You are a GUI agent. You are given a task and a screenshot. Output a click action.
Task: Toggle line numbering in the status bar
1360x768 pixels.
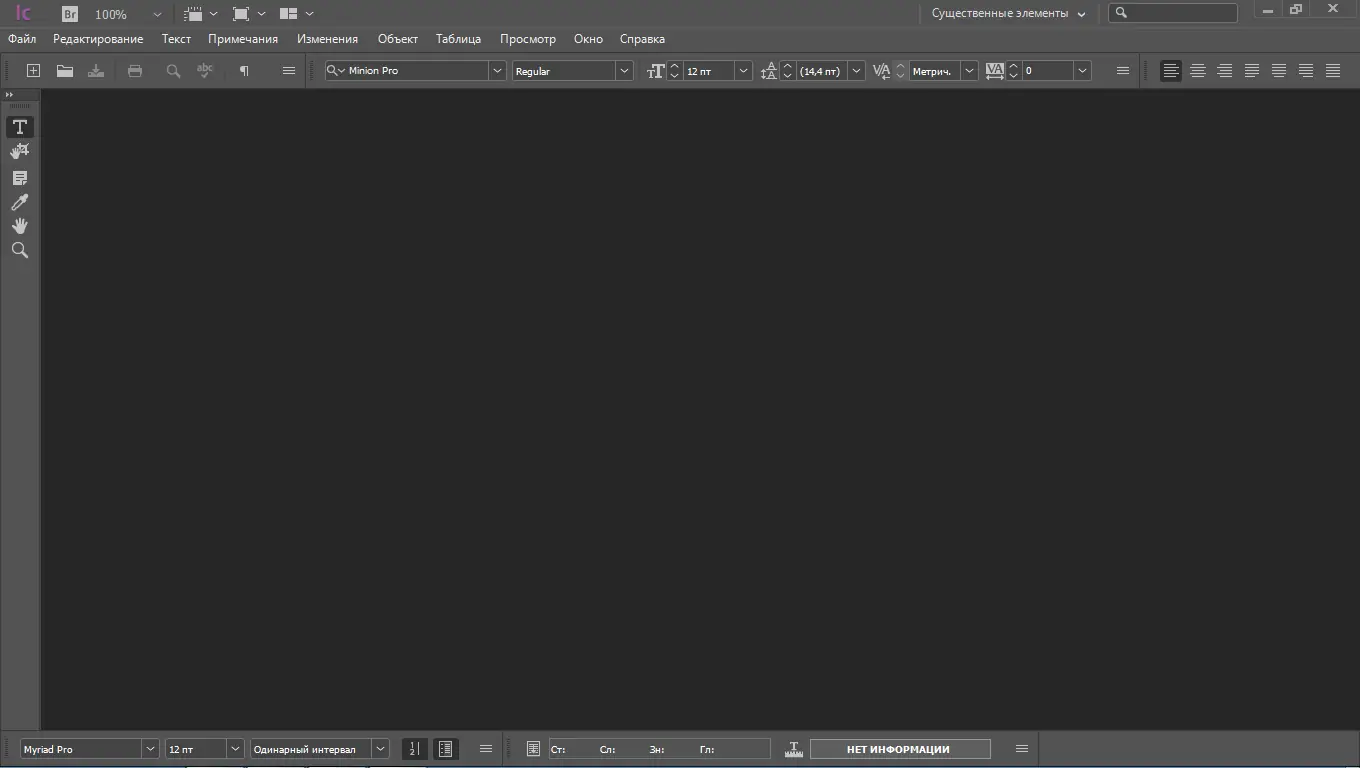(414, 748)
